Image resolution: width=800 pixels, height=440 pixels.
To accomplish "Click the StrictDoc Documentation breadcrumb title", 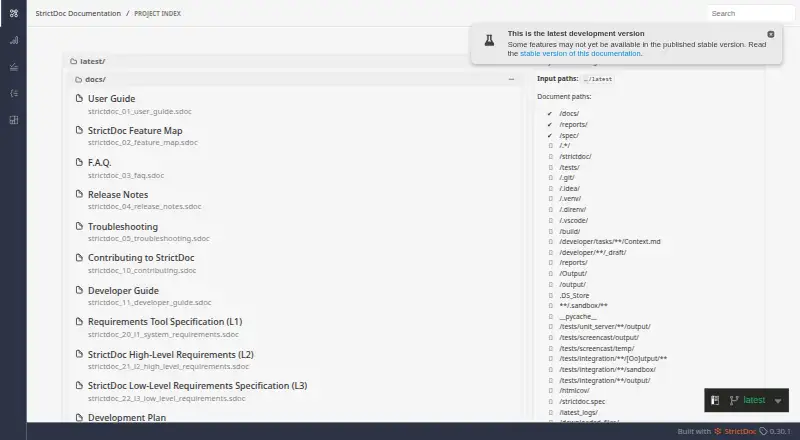I will click(x=78, y=13).
